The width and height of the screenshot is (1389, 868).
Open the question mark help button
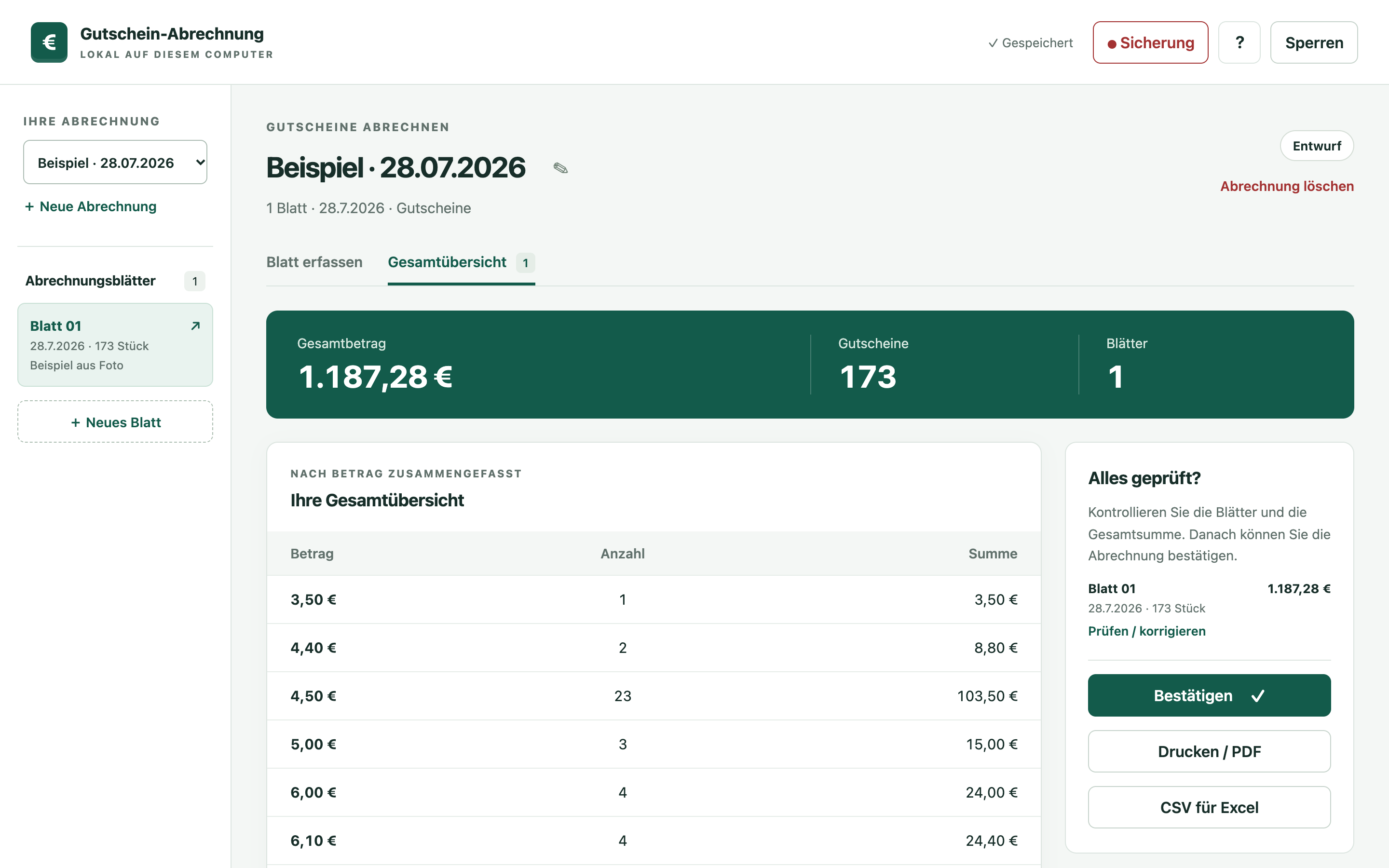[x=1239, y=42]
